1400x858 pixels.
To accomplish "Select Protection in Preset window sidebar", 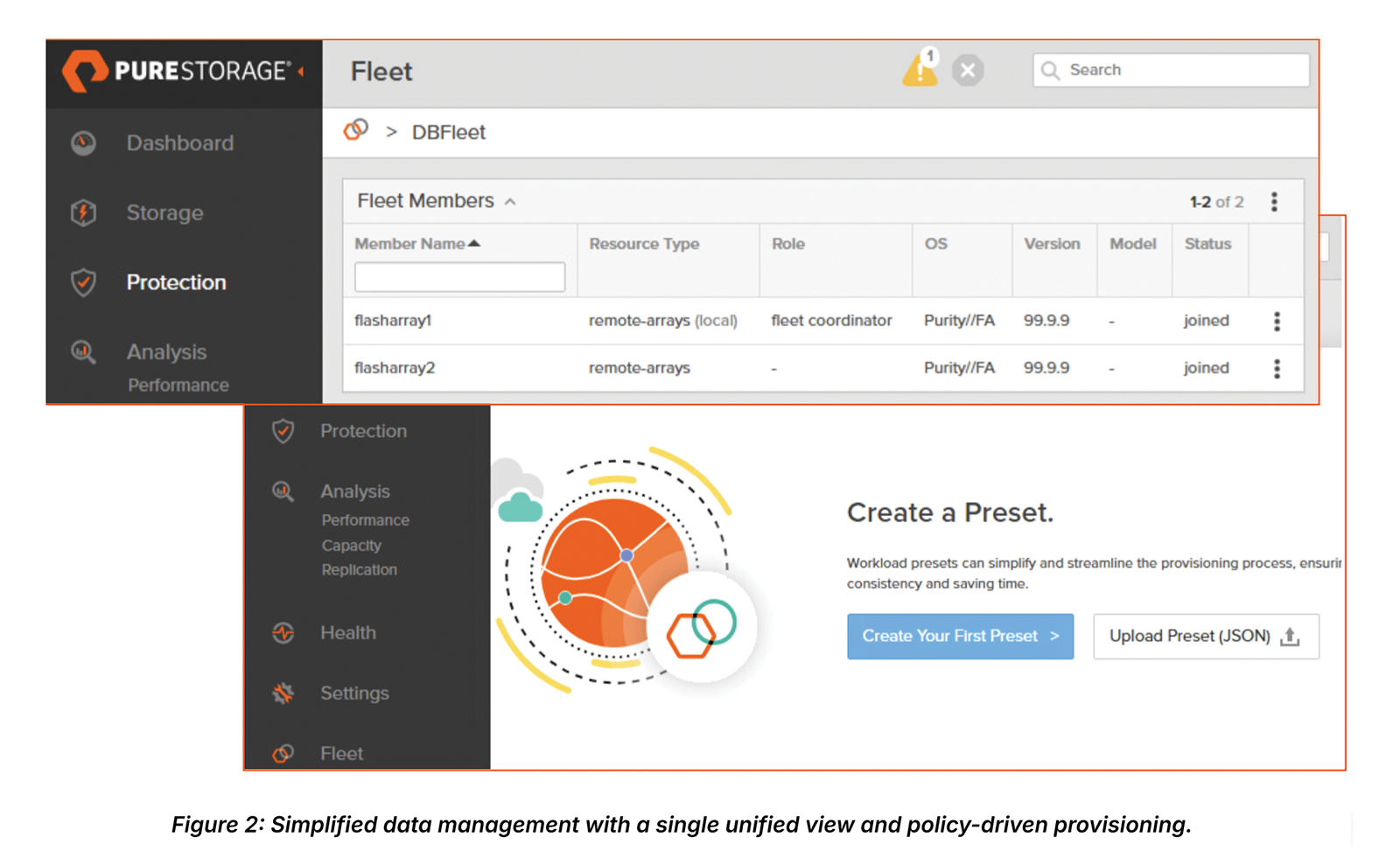I will coord(363,431).
